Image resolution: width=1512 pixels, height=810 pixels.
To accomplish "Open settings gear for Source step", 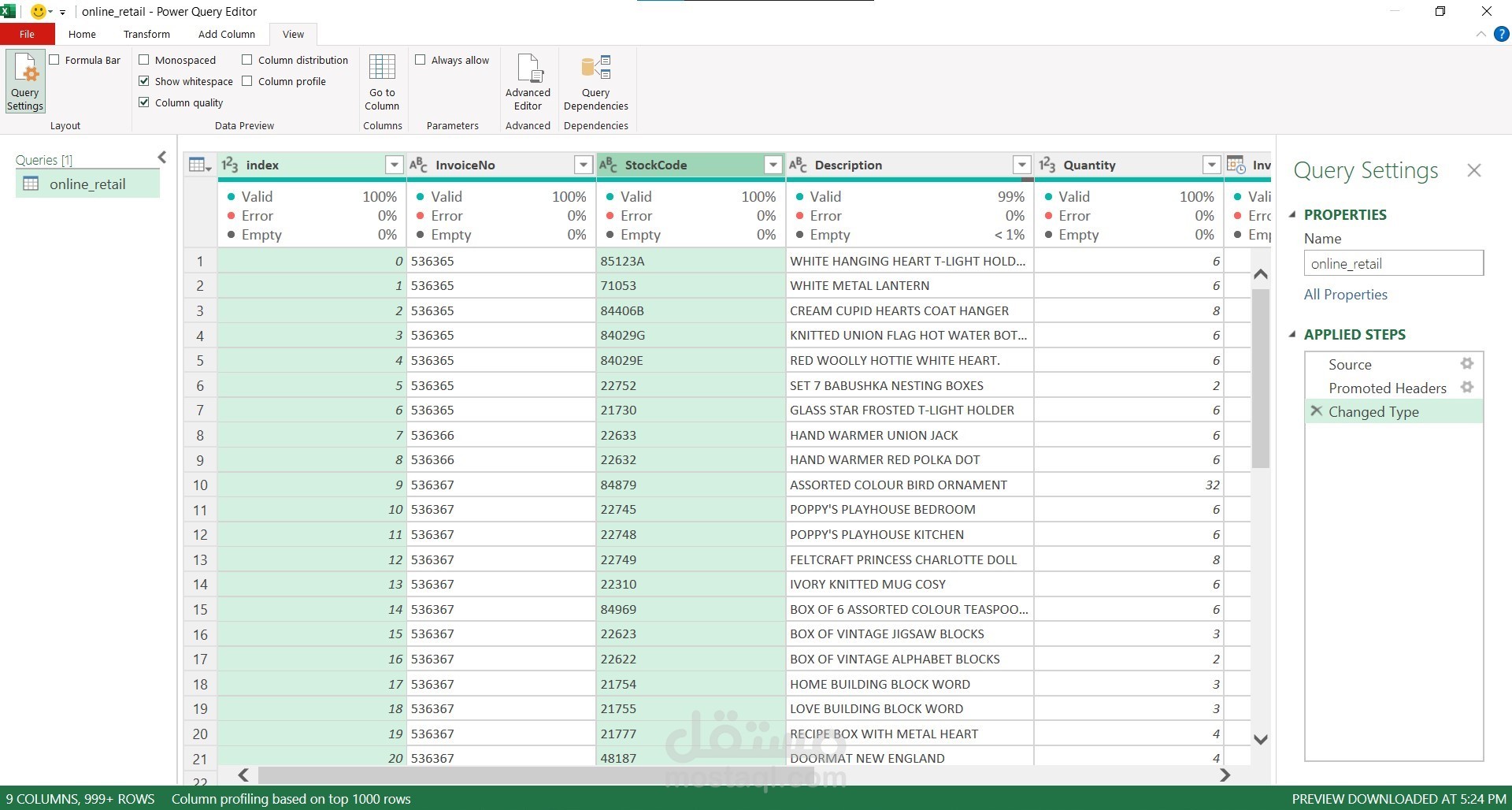I will point(1467,364).
